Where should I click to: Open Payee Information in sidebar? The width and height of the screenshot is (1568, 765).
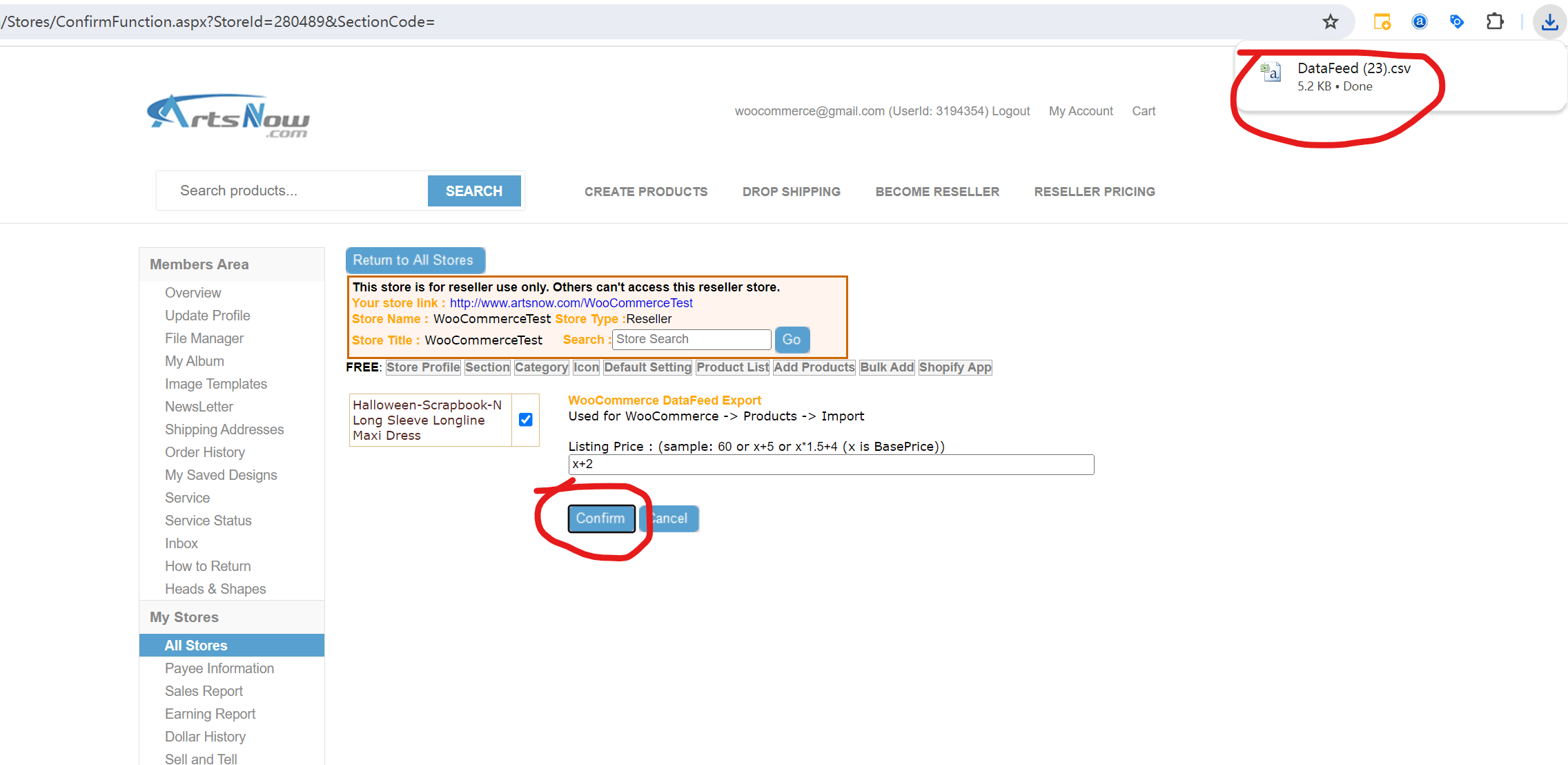[x=219, y=668]
